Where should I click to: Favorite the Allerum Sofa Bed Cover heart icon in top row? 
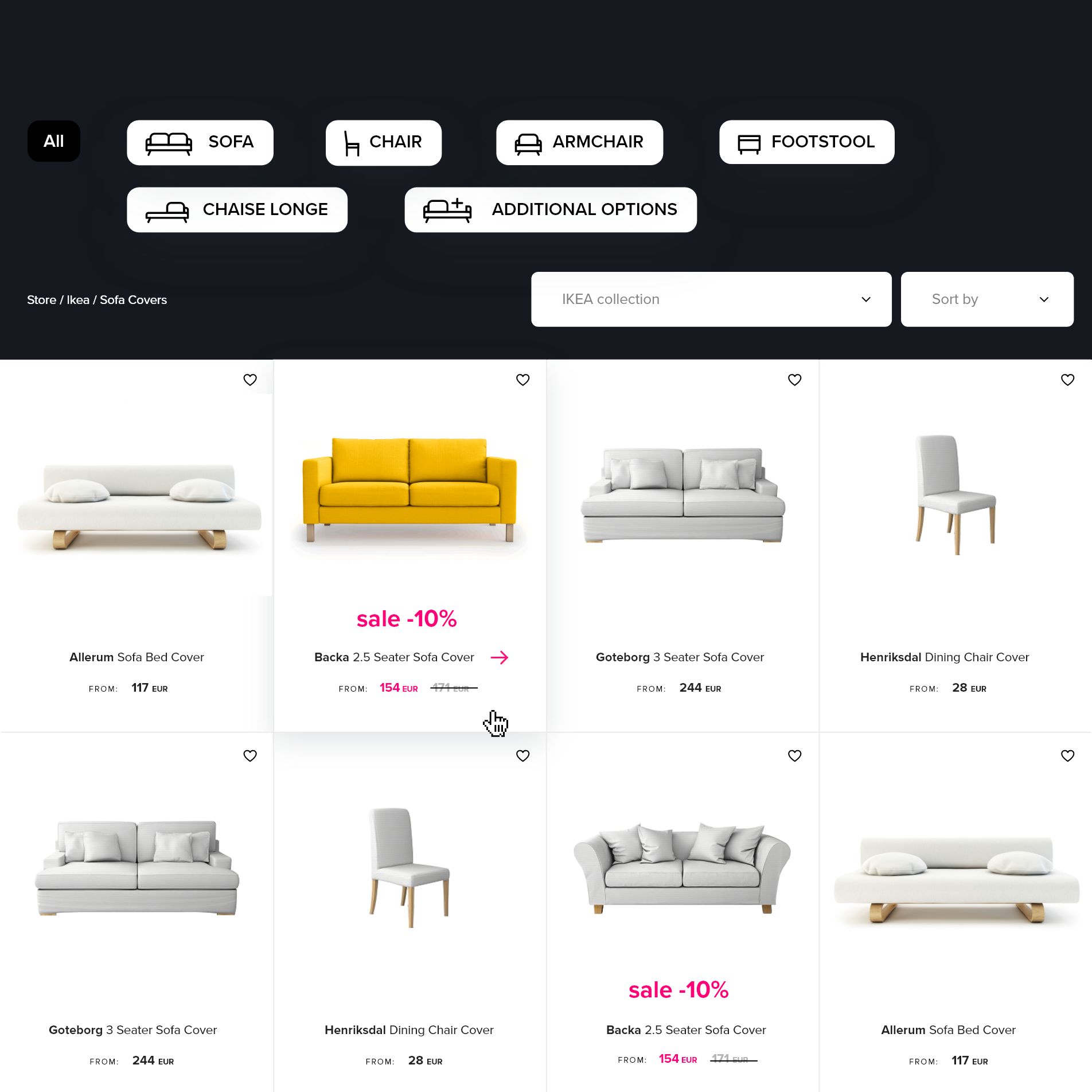(250, 380)
